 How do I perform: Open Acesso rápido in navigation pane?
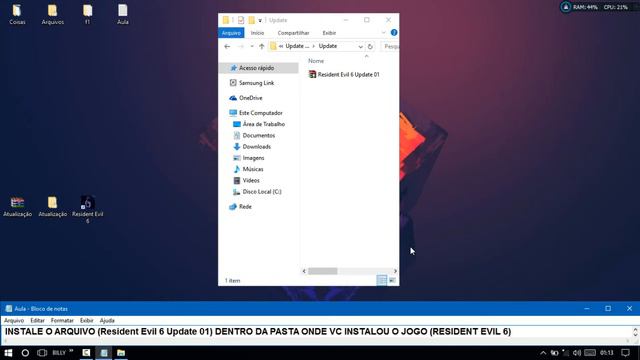(258, 68)
